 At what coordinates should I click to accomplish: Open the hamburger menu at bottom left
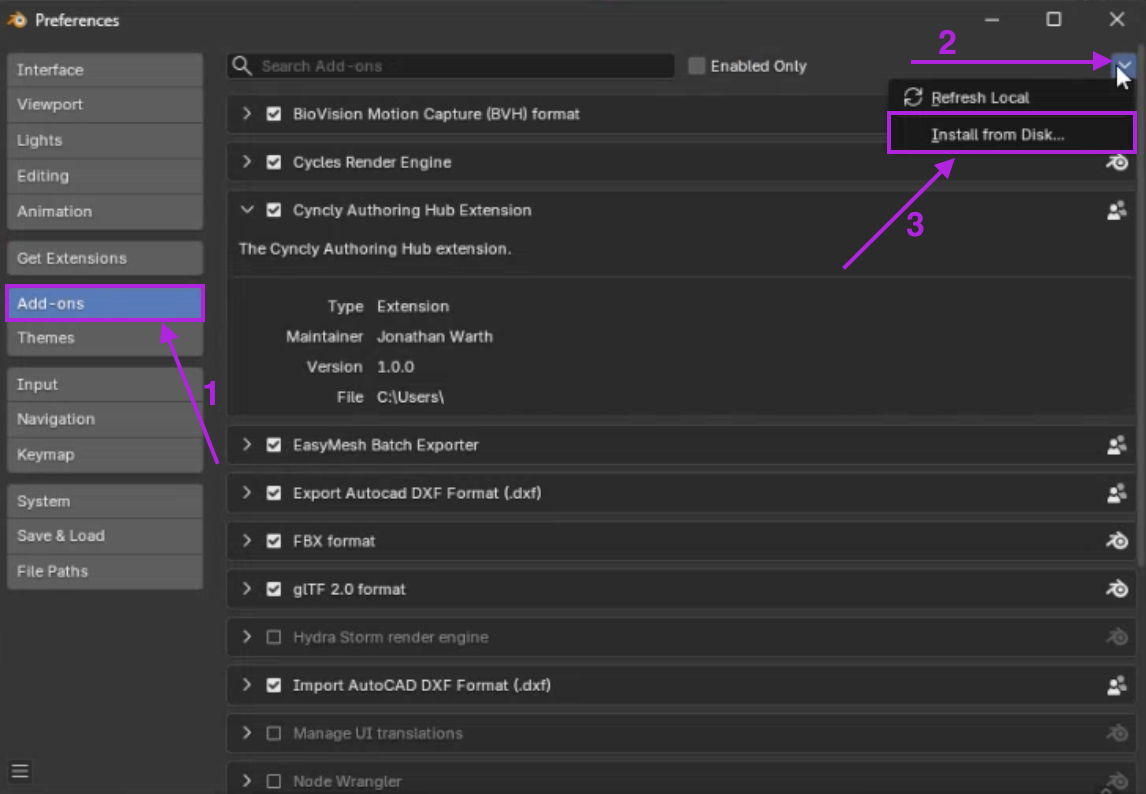pos(20,771)
